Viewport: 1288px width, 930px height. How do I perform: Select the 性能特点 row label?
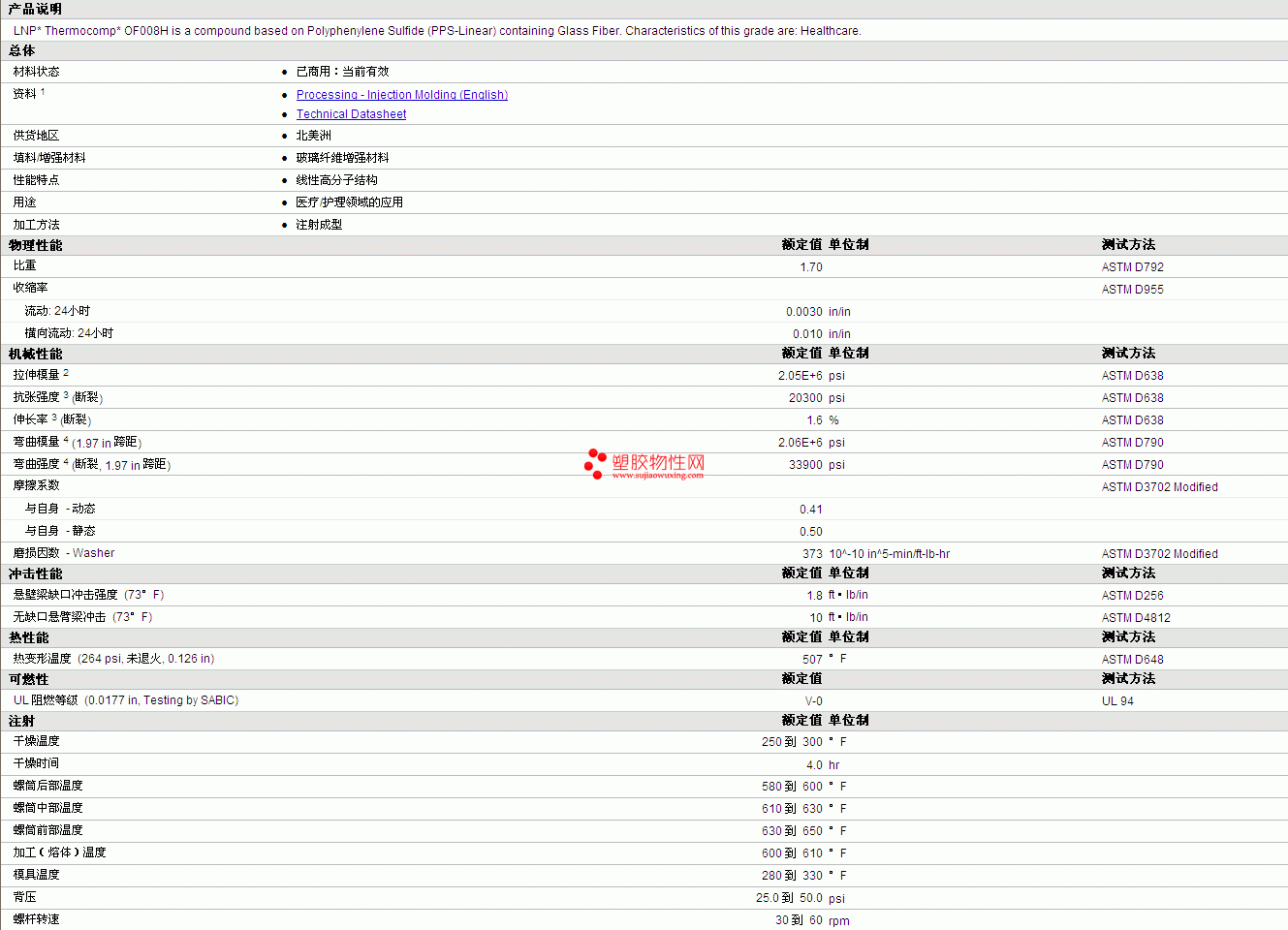pos(36,180)
